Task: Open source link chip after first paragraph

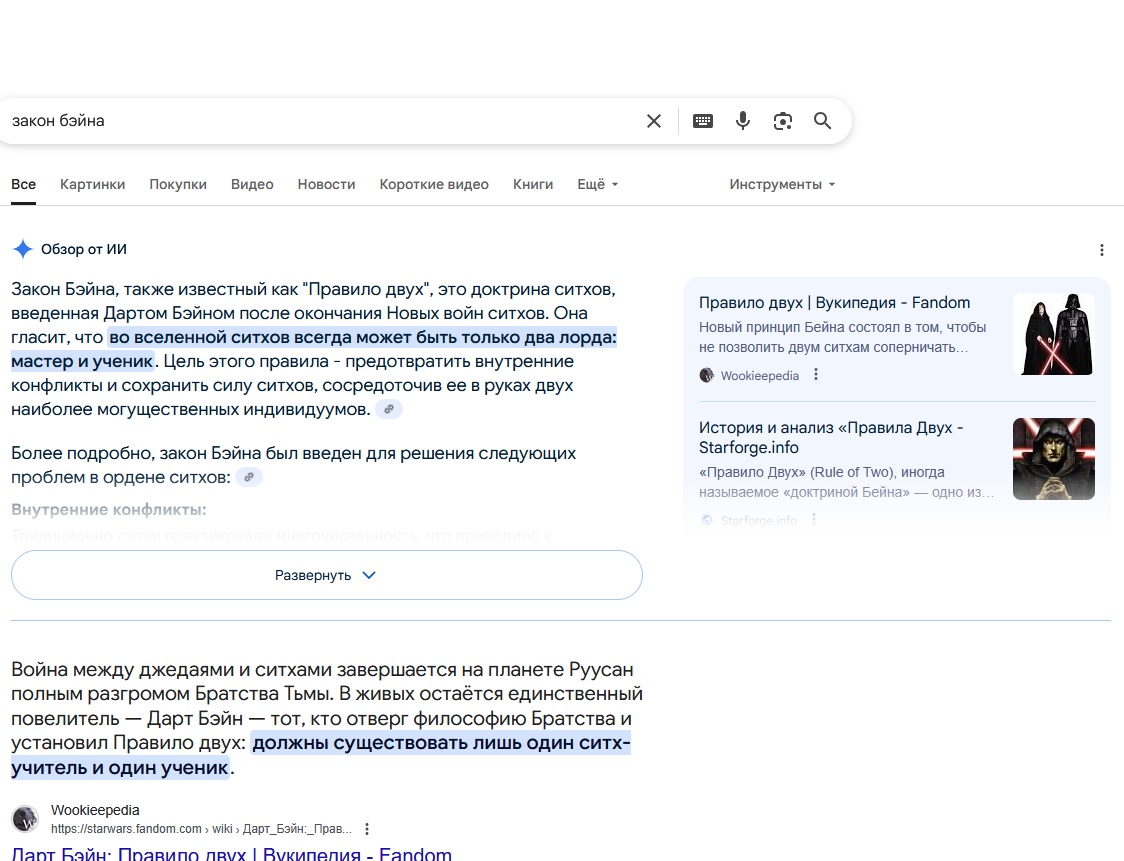Action: click(x=389, y=409)
